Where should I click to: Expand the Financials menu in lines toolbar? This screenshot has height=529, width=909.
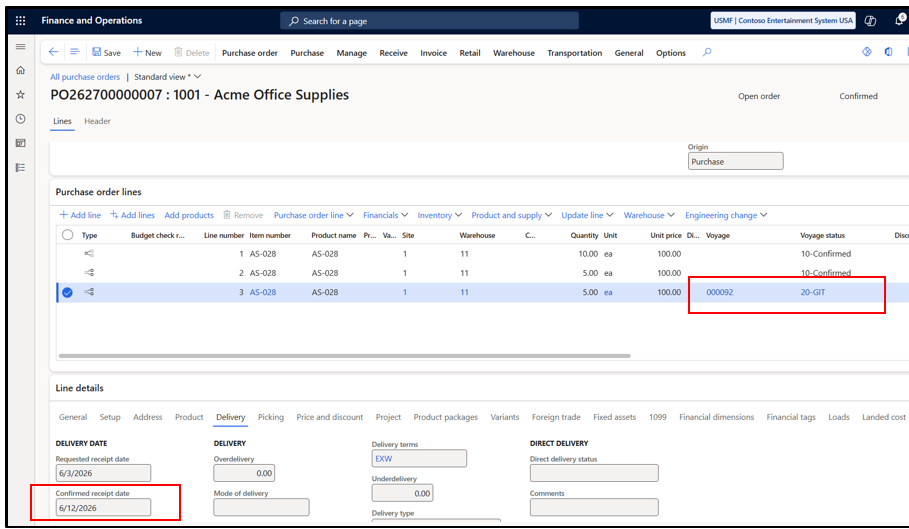pos(386,215)
